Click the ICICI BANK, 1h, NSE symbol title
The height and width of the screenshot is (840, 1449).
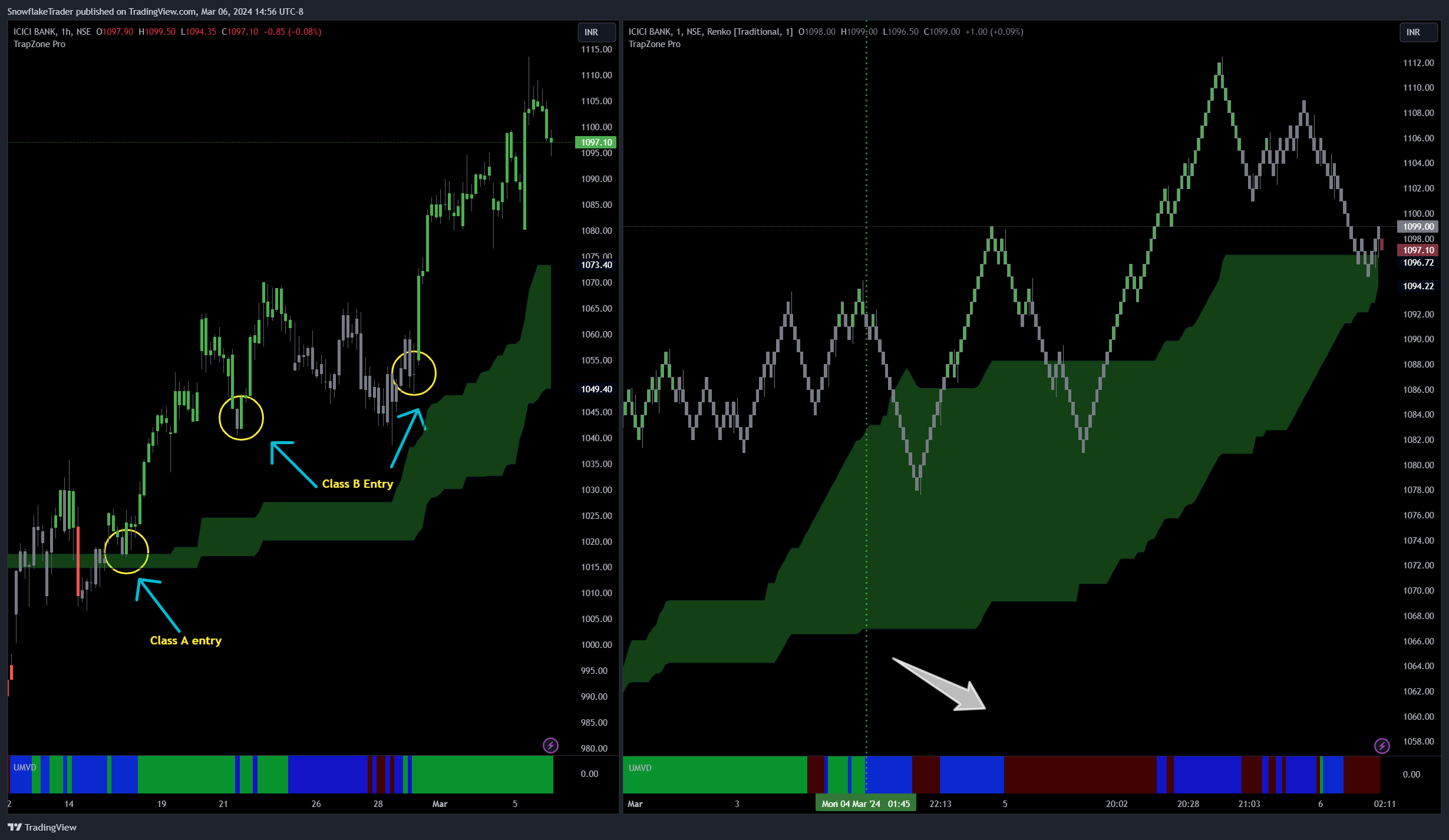52,32
